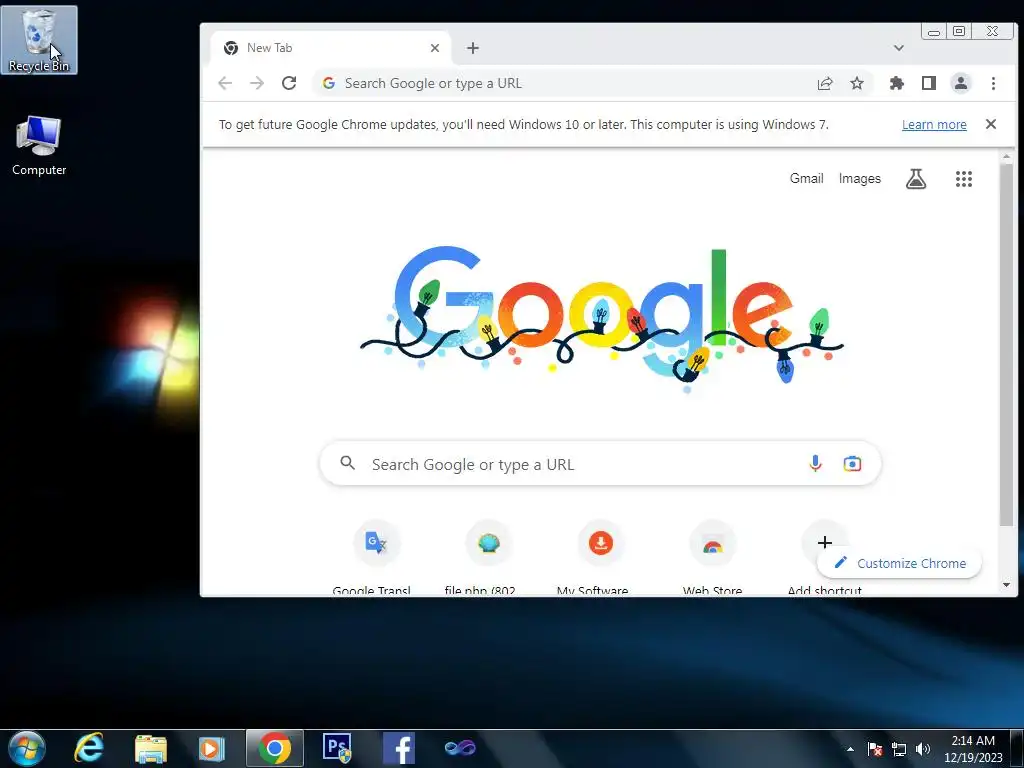Image resolution: width=1024 pixels, height=768 pixels.
Task: Open the Search Labs flask icon
Action: point(916,178)
